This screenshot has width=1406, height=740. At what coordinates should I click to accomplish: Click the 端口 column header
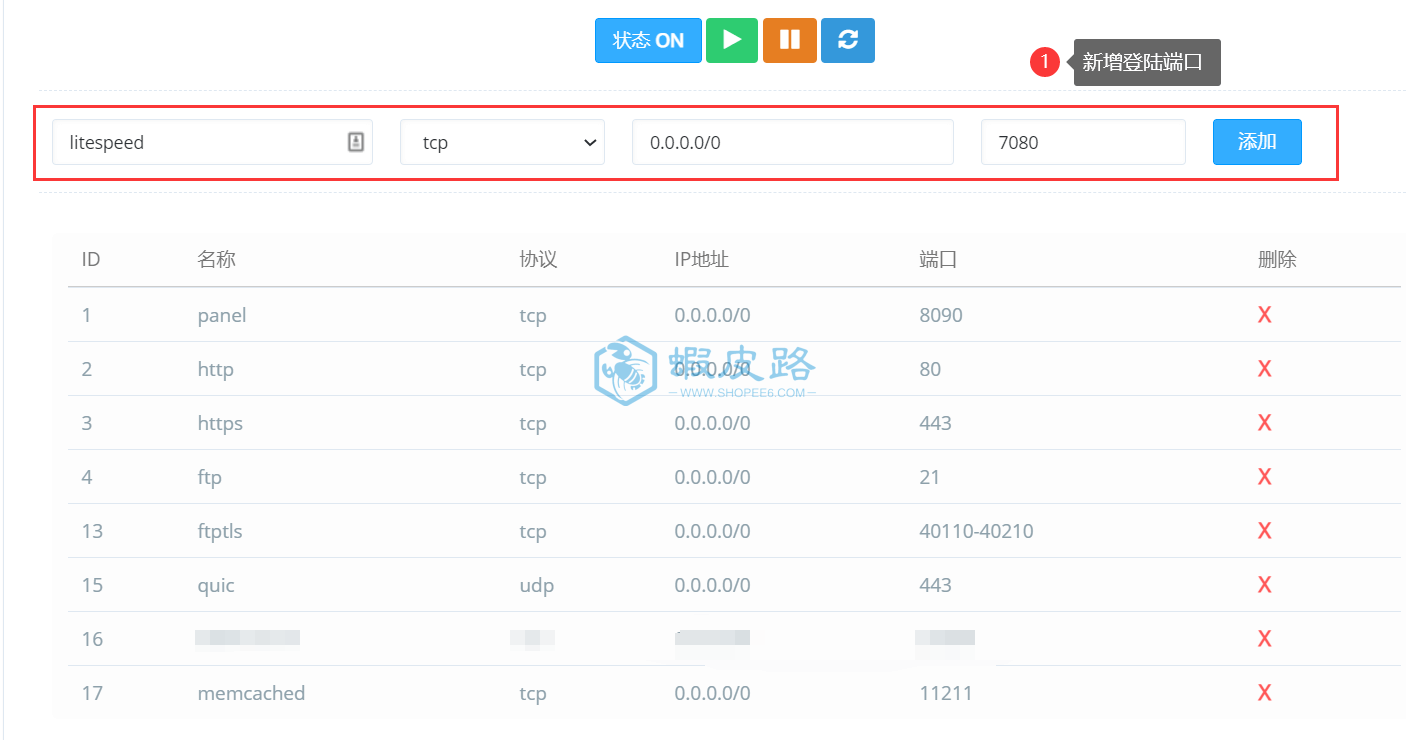(938, 260)
